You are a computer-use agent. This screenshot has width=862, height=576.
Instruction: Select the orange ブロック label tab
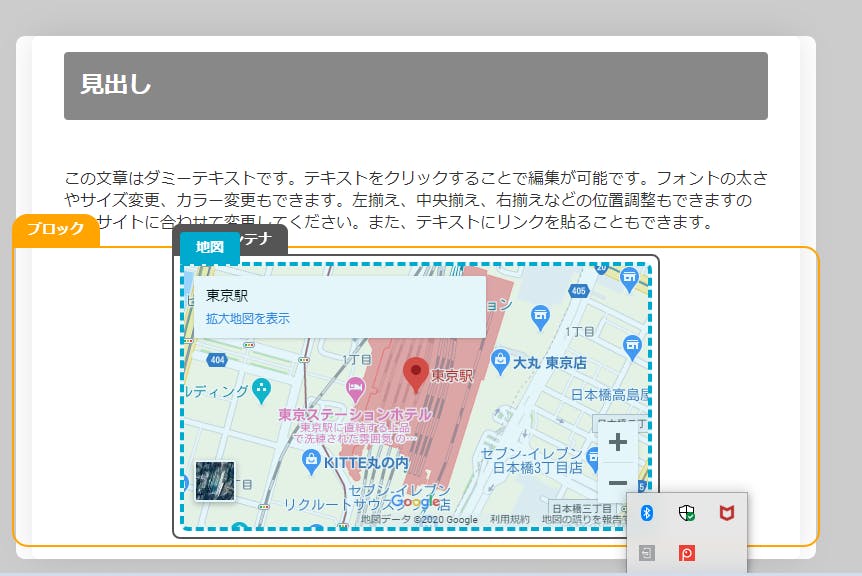point(56,229)
